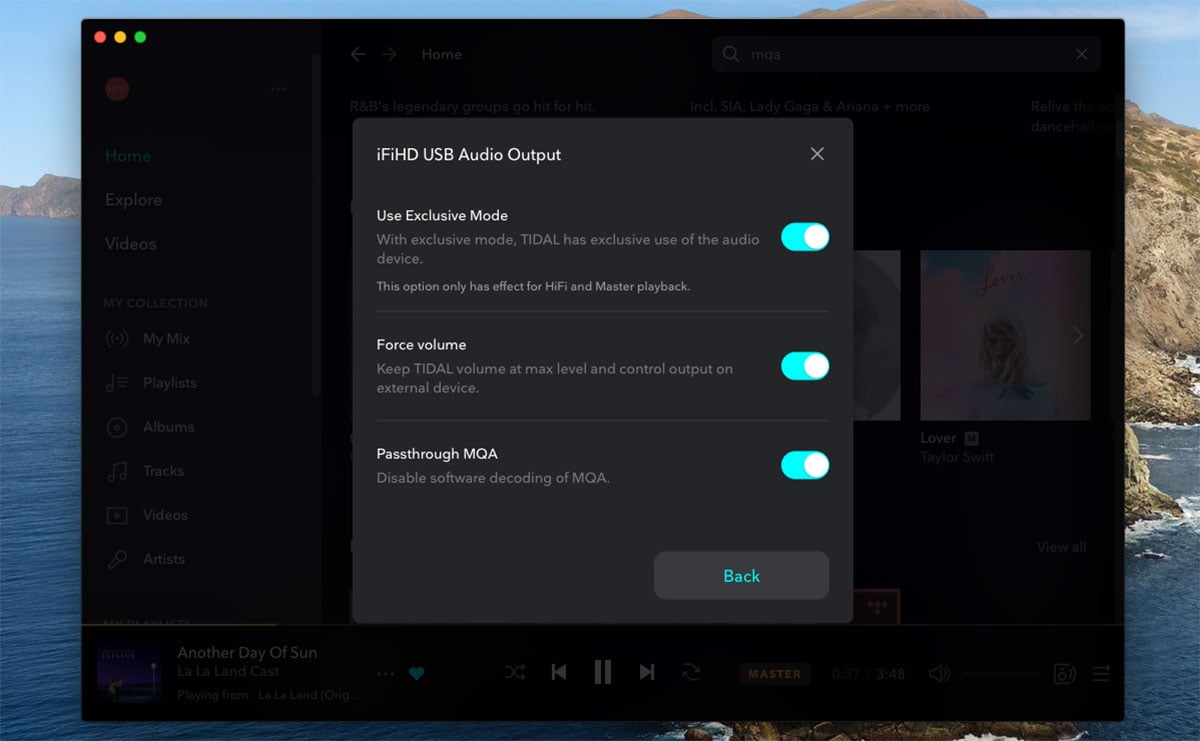Click the MASTER quality badge

pos(775,674)
